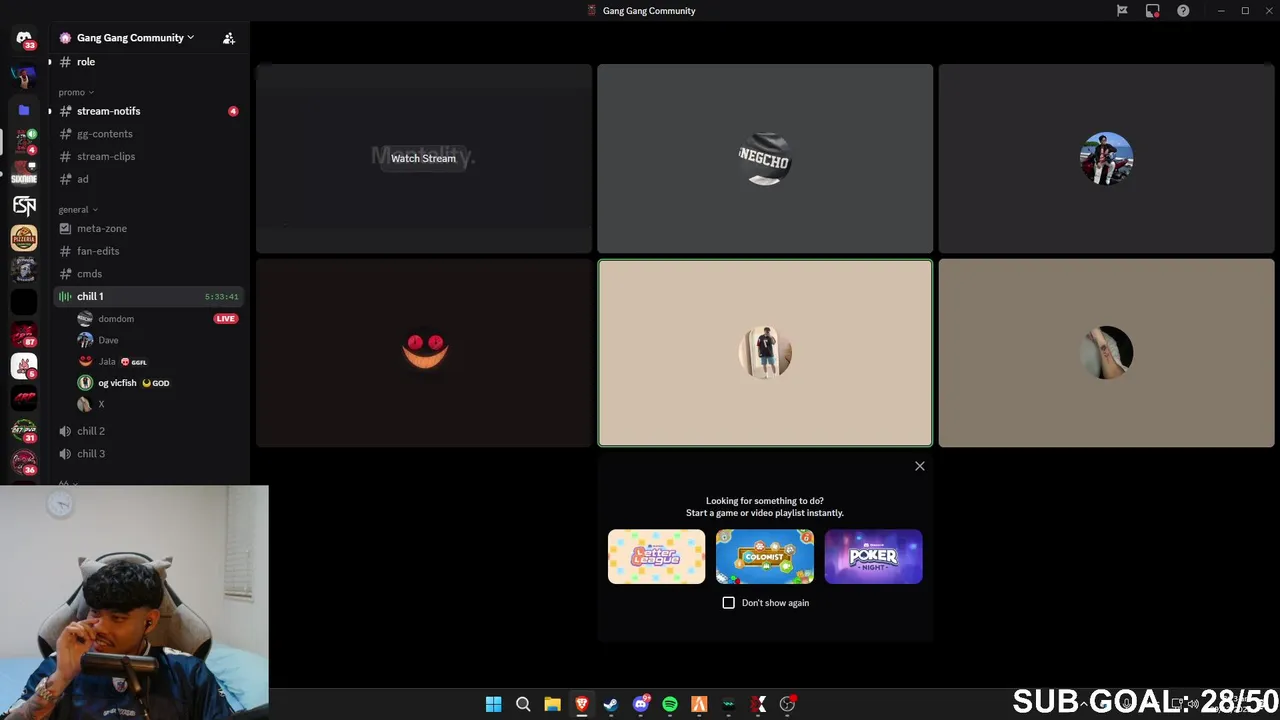Open the red X app in taskbar
This screenshot has height=720, width=1280.
point(758,704)
